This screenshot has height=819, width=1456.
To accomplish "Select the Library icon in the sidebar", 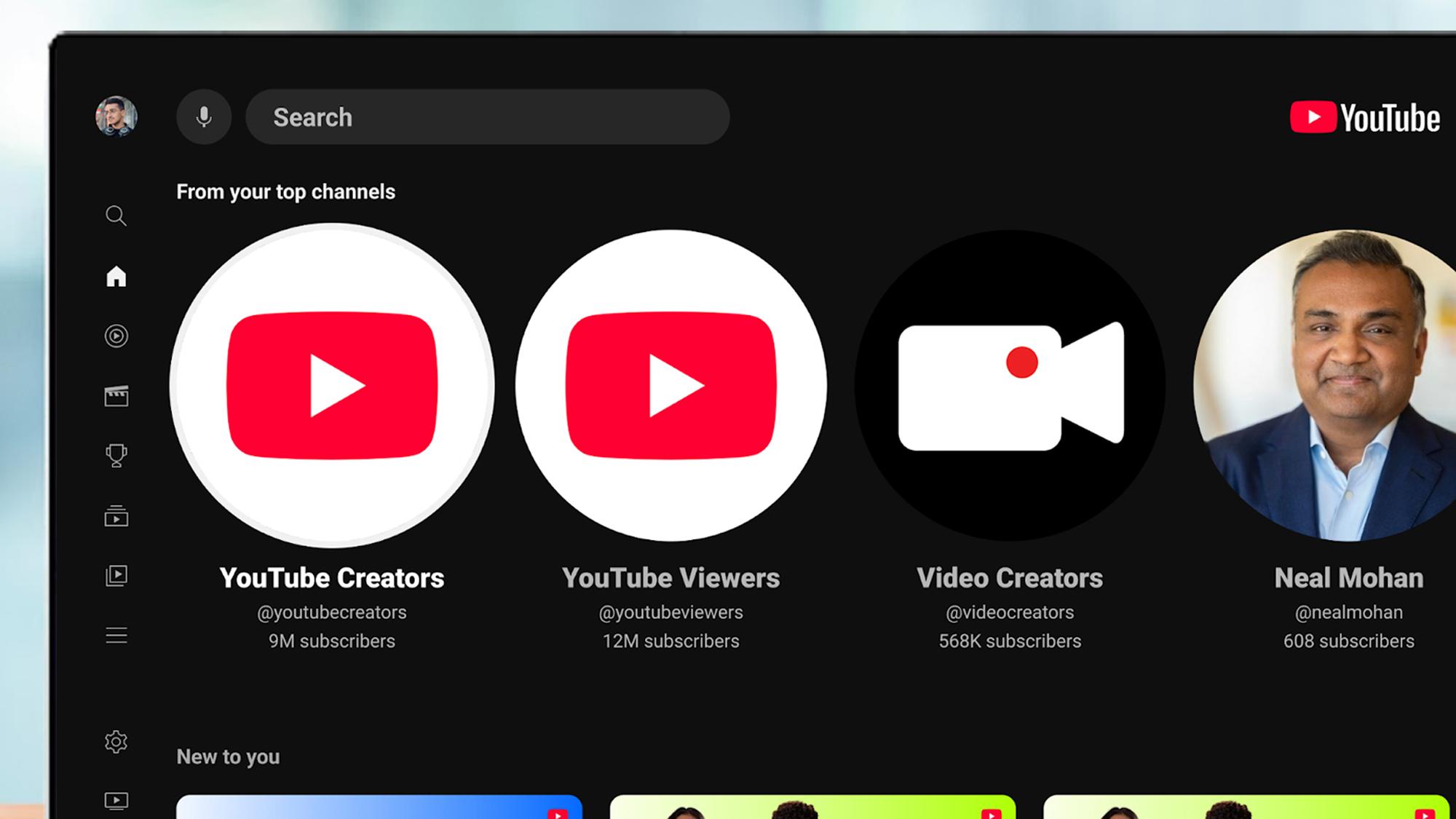I will click(x=116, y=575).
